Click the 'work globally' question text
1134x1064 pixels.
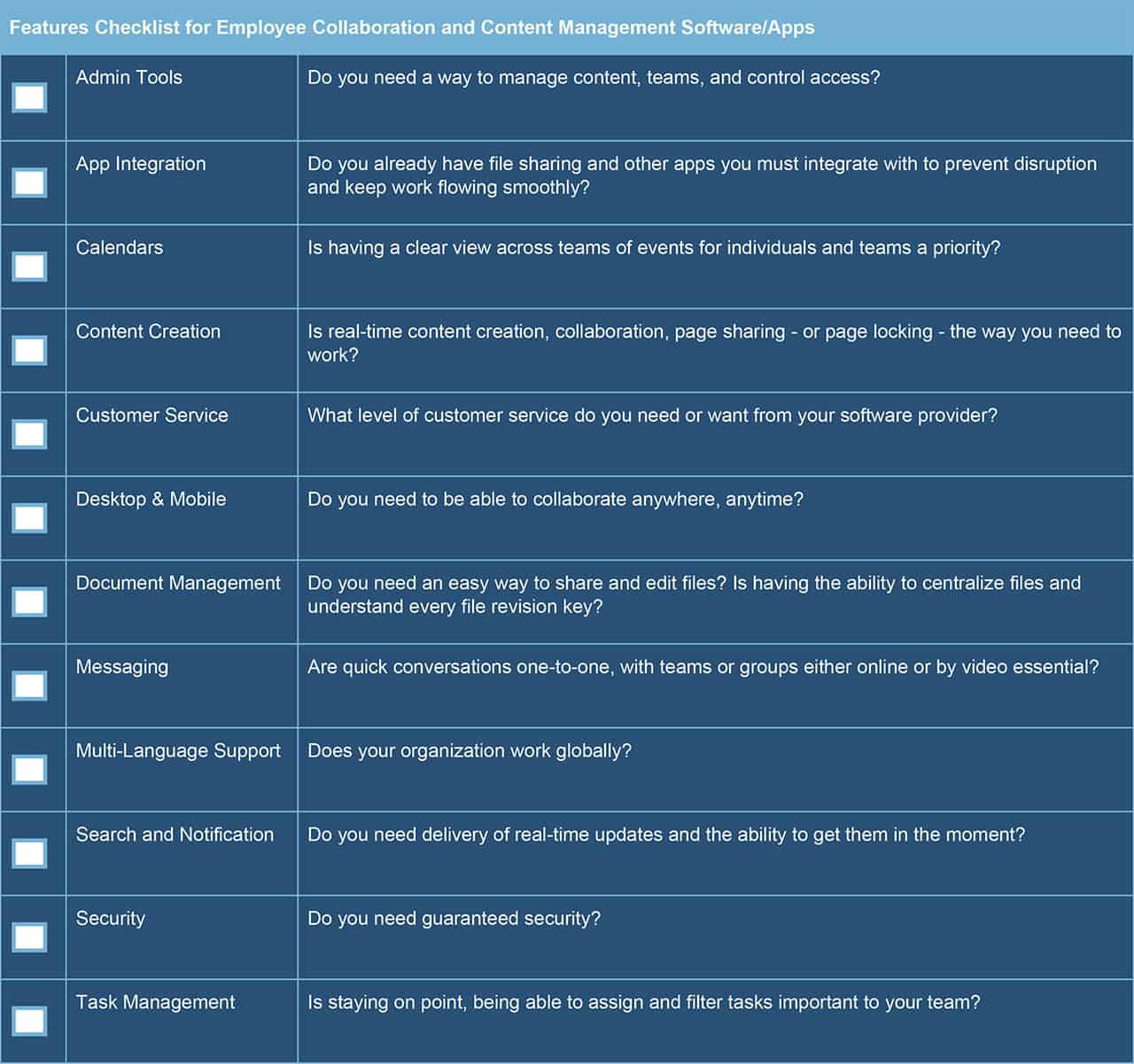(x=469, y=751)
